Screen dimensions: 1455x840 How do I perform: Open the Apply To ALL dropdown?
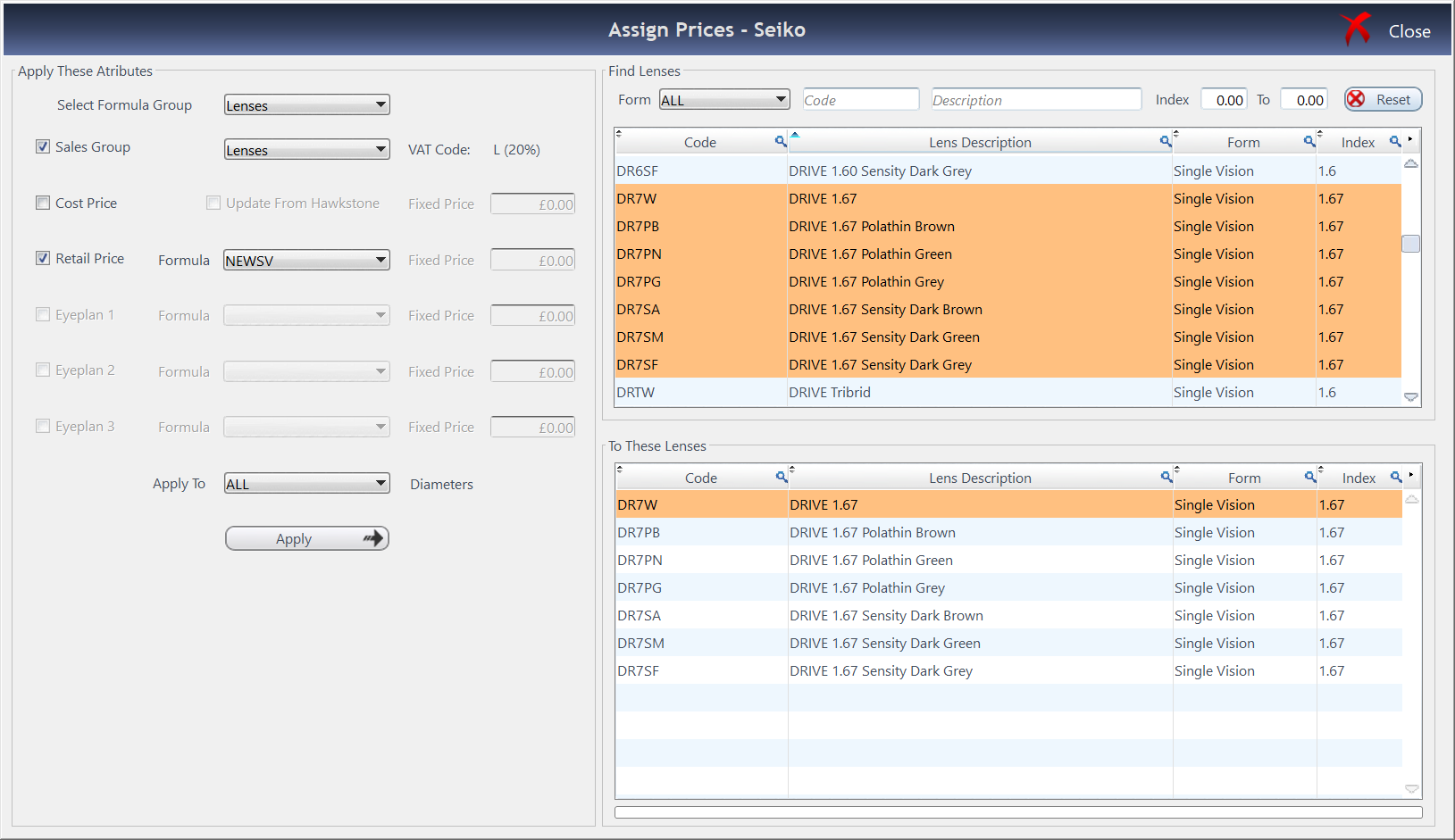pyautogui.click(x=306, y=483)
